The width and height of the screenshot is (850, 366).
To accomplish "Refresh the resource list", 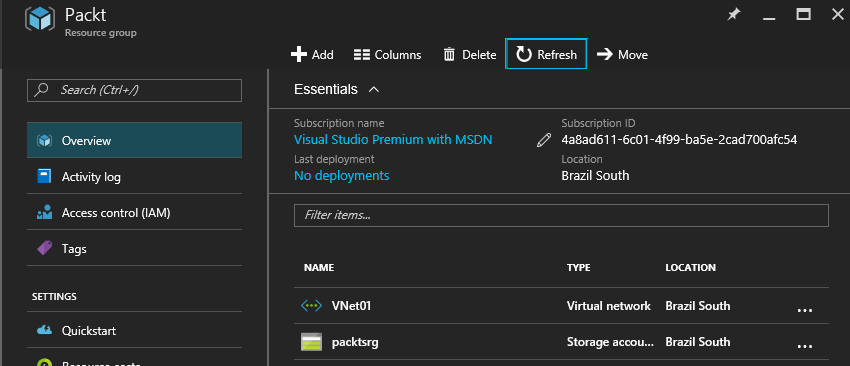I will pos(546,54).
